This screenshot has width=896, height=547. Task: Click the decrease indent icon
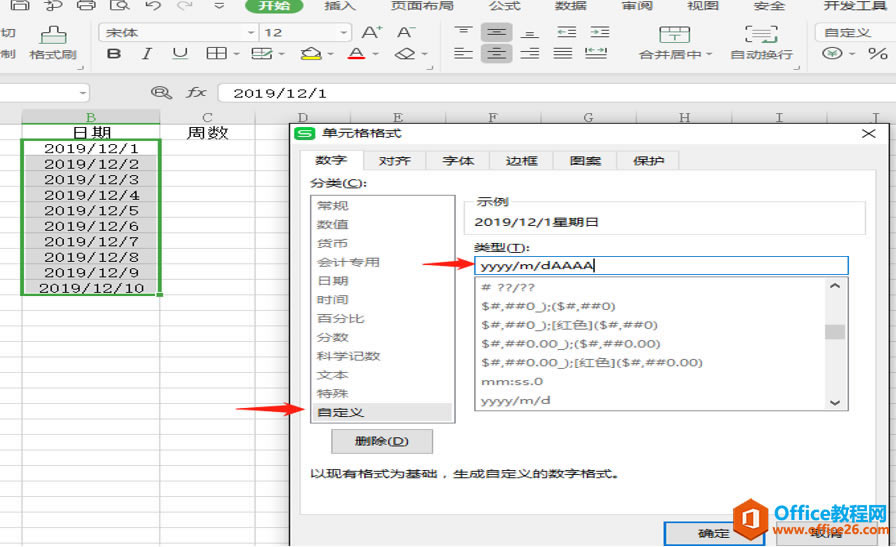point(566,32)
